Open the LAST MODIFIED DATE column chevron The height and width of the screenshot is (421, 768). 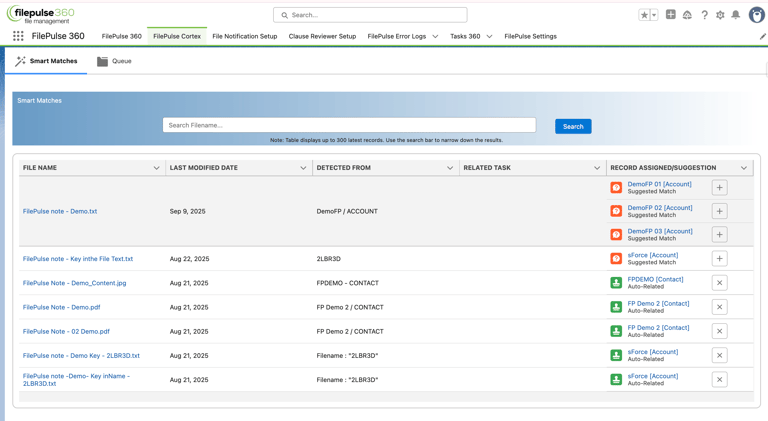pyautogui.click(x=303, y=168)
